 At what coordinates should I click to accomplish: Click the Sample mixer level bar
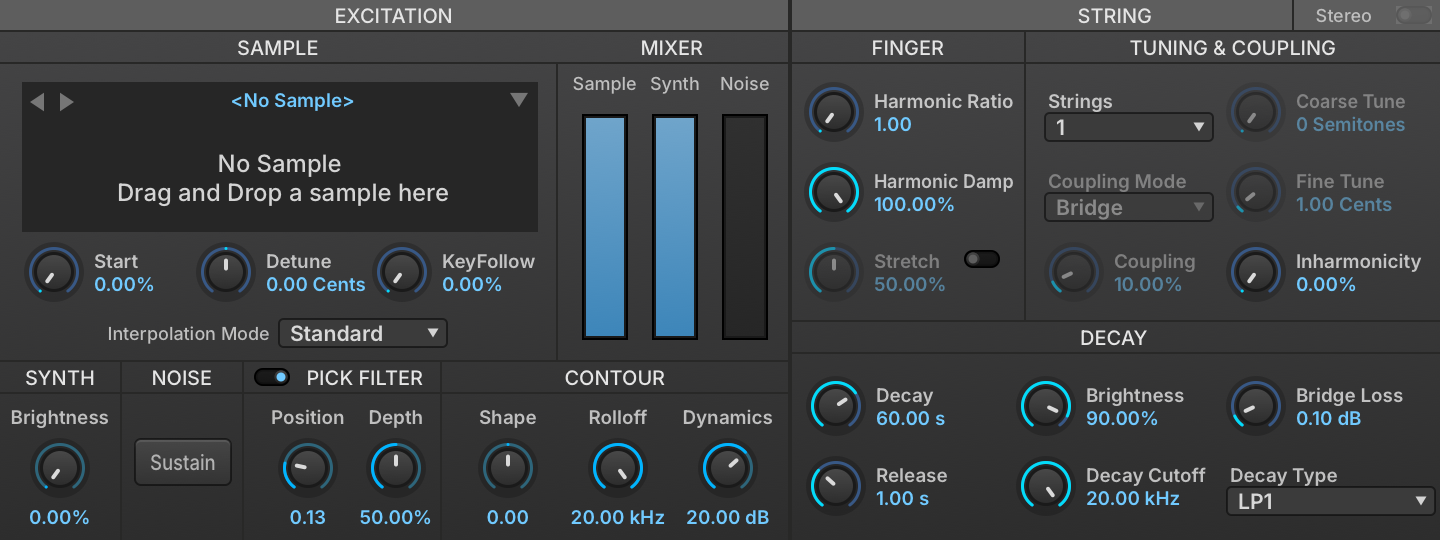[605, 227]
